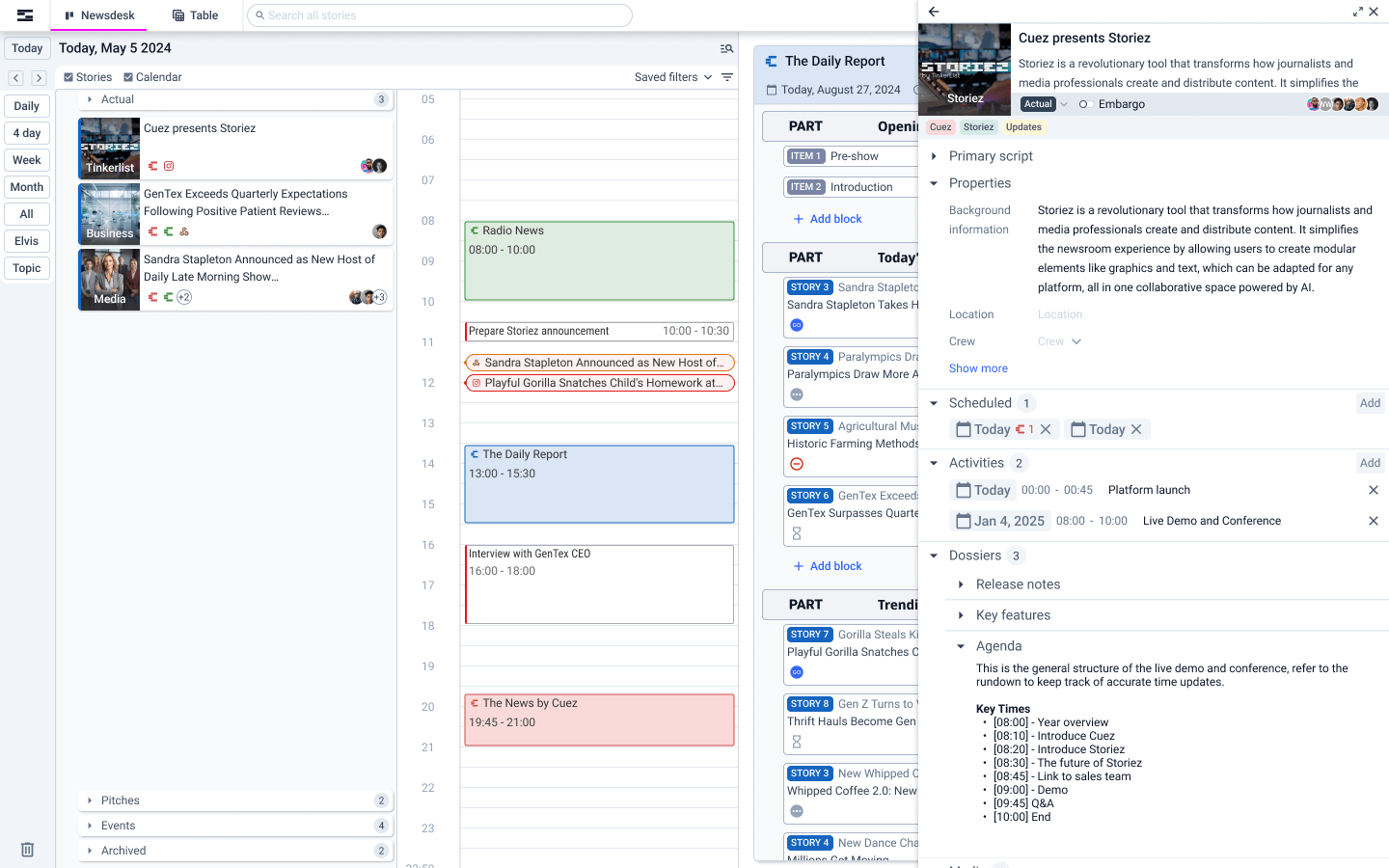Screen dimensions: 1389x868
Task: Click the advanced search icon next to the date
Action: 727,48
